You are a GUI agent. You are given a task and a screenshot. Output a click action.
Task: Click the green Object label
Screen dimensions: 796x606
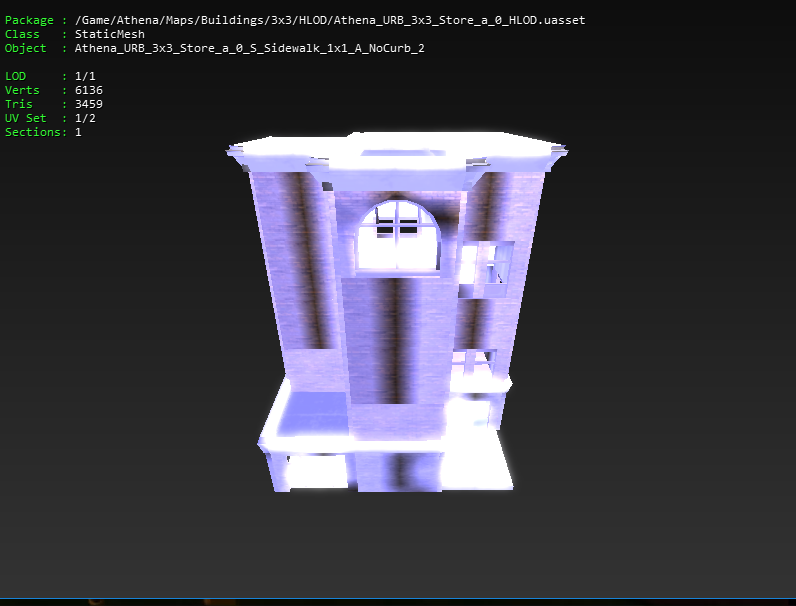(25, 48)
